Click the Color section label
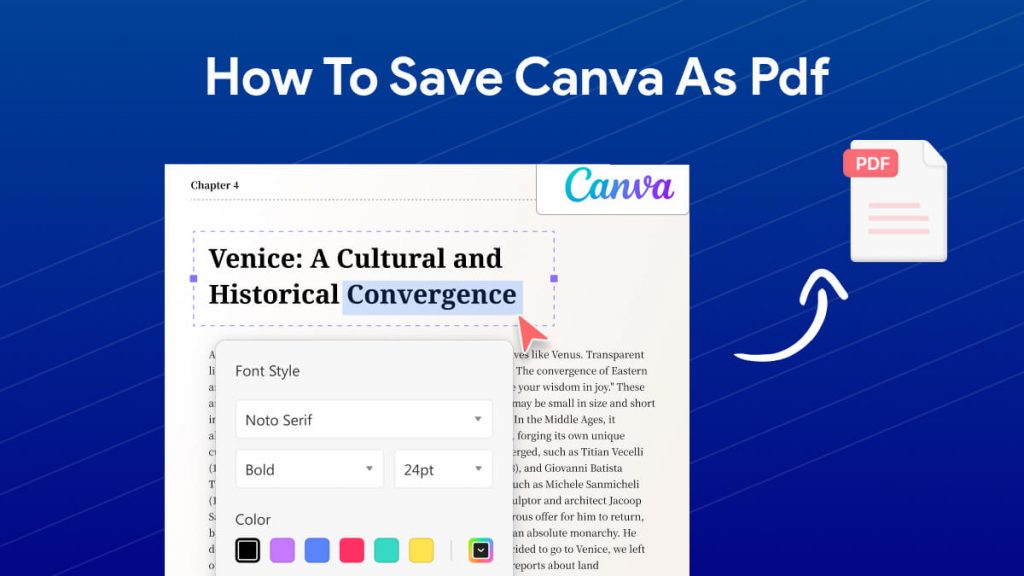 point(252,519)
